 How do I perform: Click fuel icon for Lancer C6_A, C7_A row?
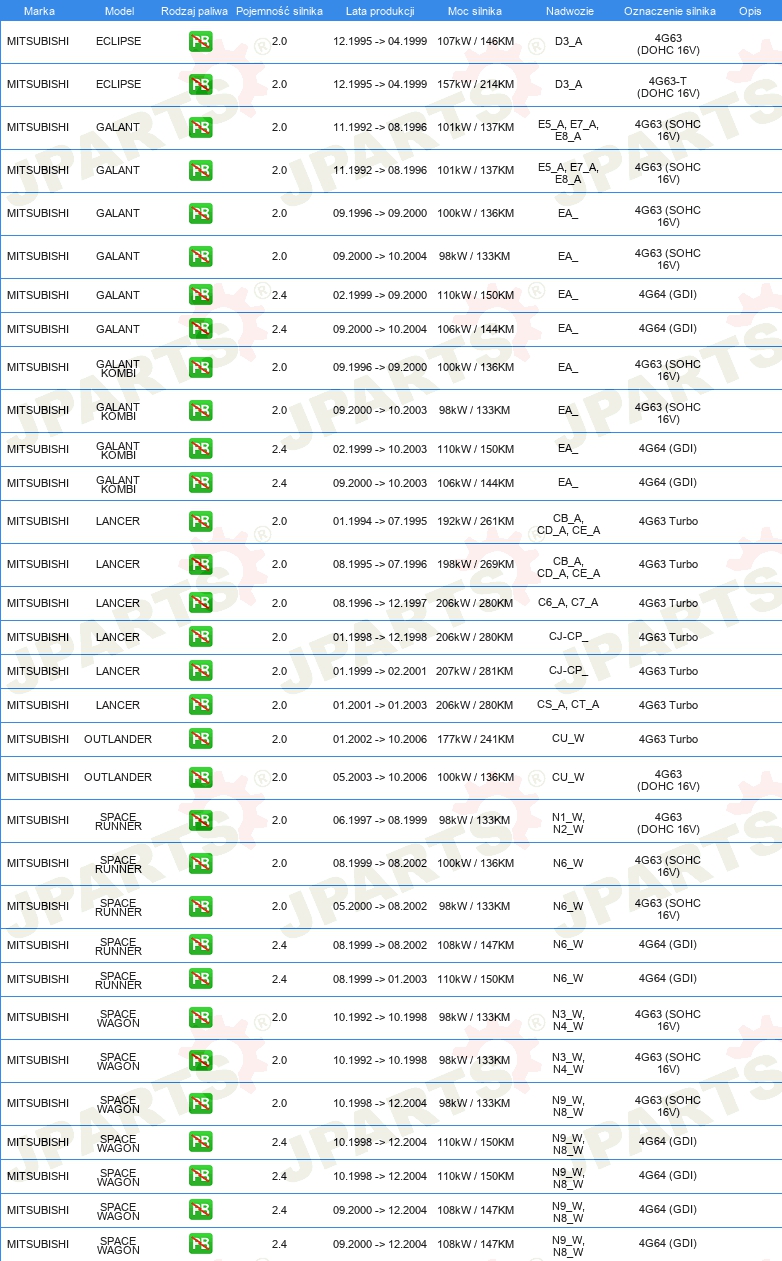point(200,603)
